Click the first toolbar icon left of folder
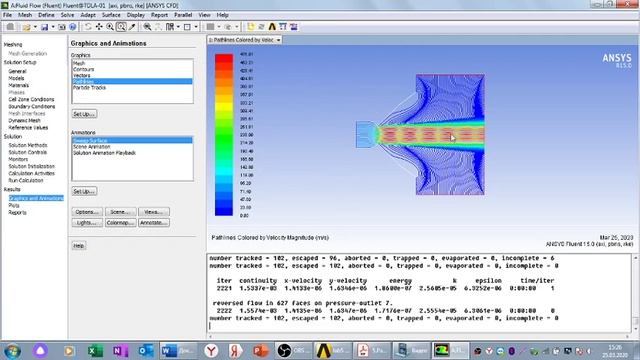 click(x=10, y=27)
